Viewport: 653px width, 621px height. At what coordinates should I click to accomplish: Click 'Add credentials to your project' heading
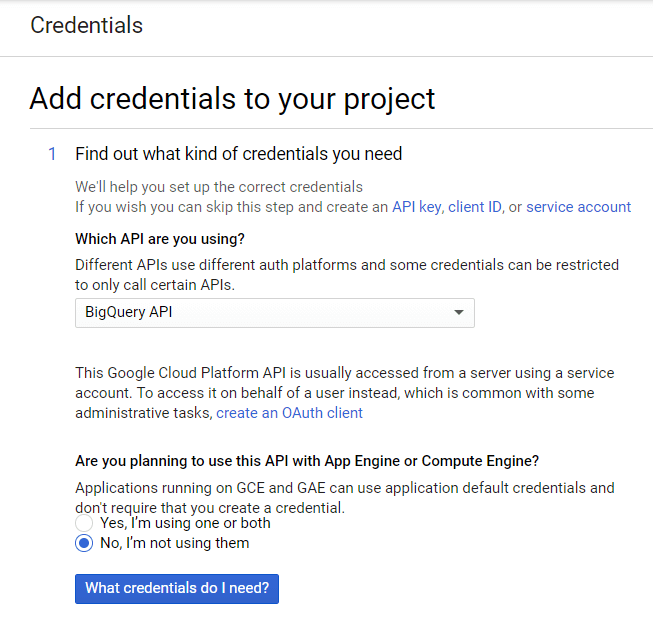232,99
